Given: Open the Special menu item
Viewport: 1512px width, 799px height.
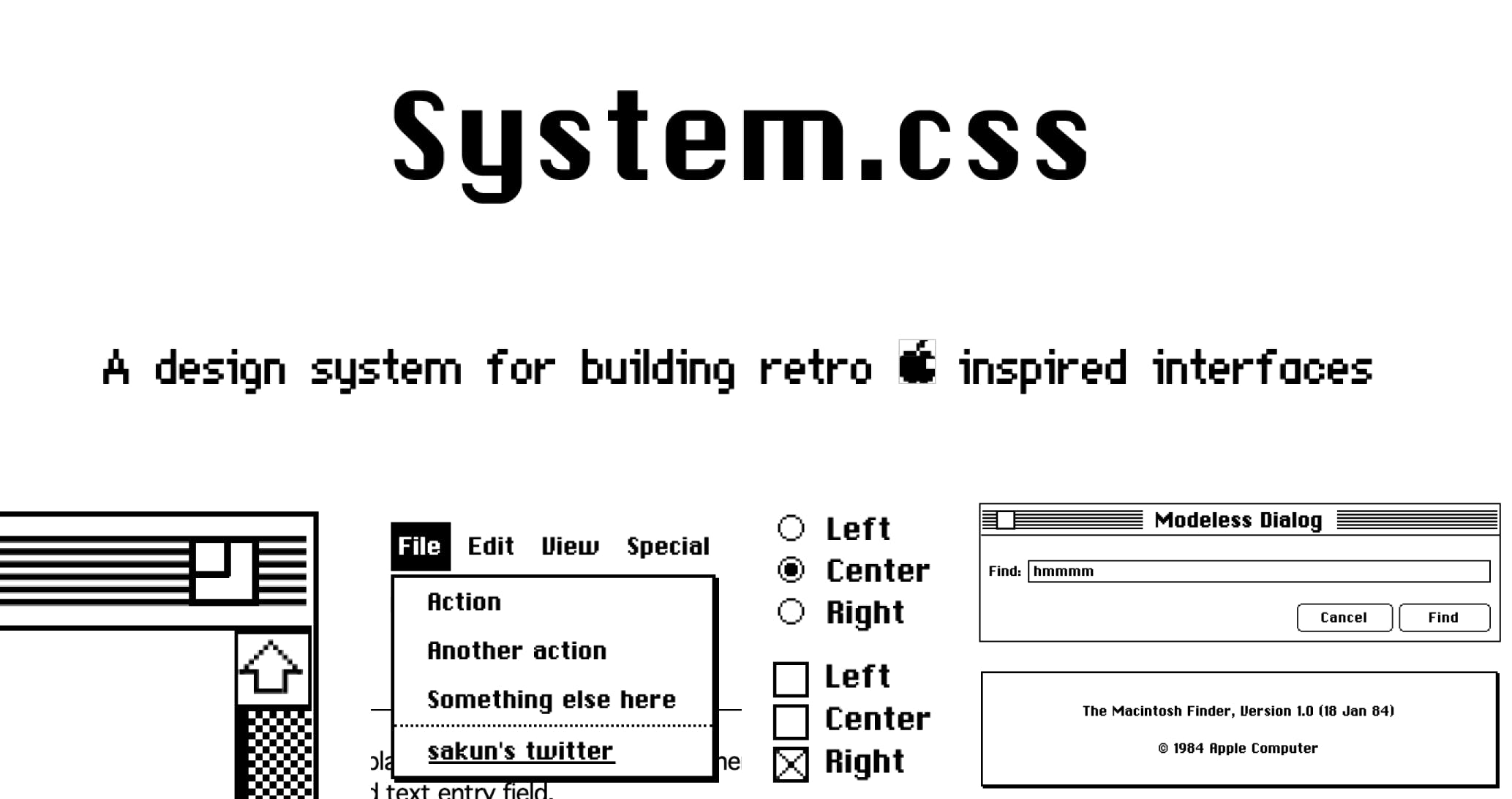Looking at the screenshot, I should click(x=668, y=545).
